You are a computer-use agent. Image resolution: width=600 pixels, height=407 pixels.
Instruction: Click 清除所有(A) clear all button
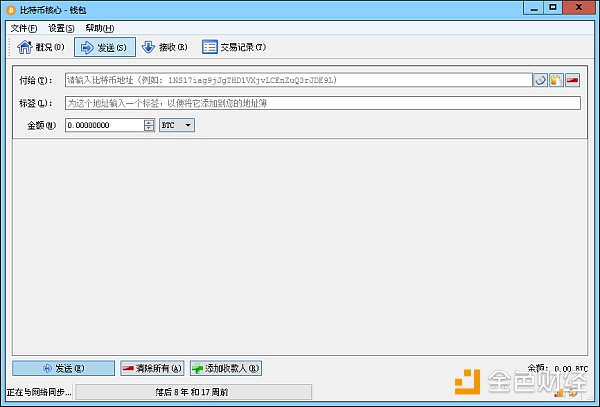(152, 368)
